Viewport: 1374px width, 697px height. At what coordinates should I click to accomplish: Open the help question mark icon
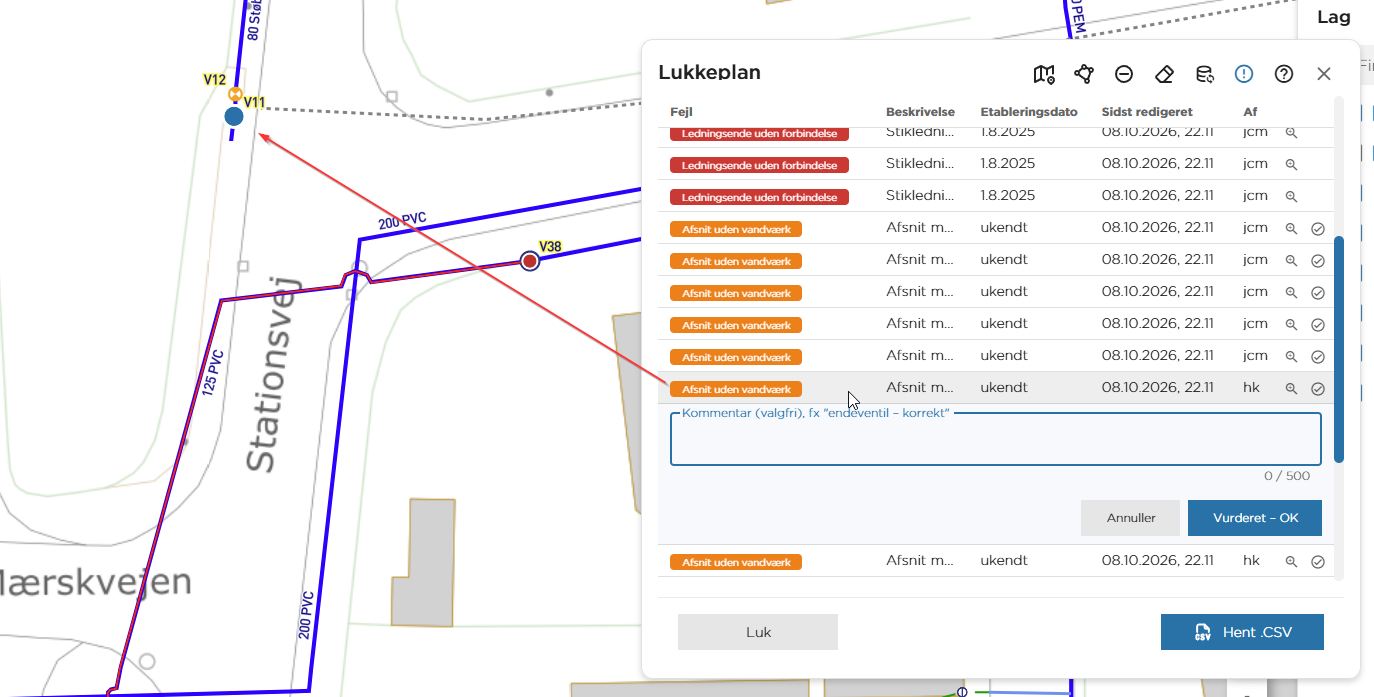(1284, 74)
